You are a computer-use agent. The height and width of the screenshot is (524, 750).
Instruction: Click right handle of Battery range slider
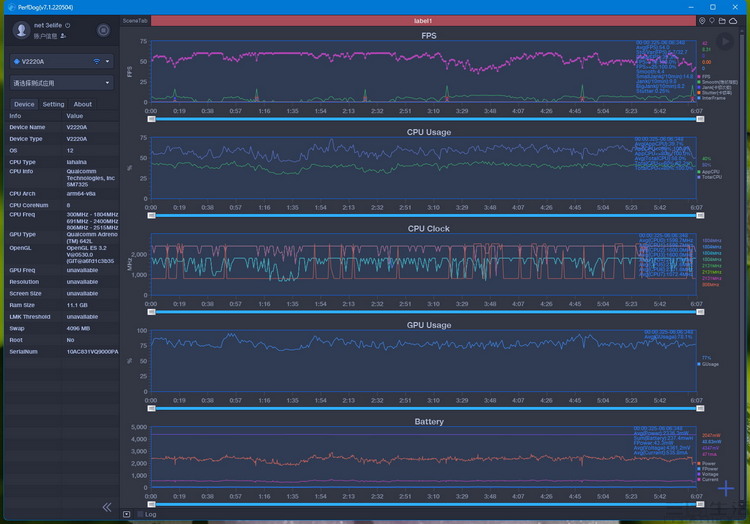click(700, 504)
